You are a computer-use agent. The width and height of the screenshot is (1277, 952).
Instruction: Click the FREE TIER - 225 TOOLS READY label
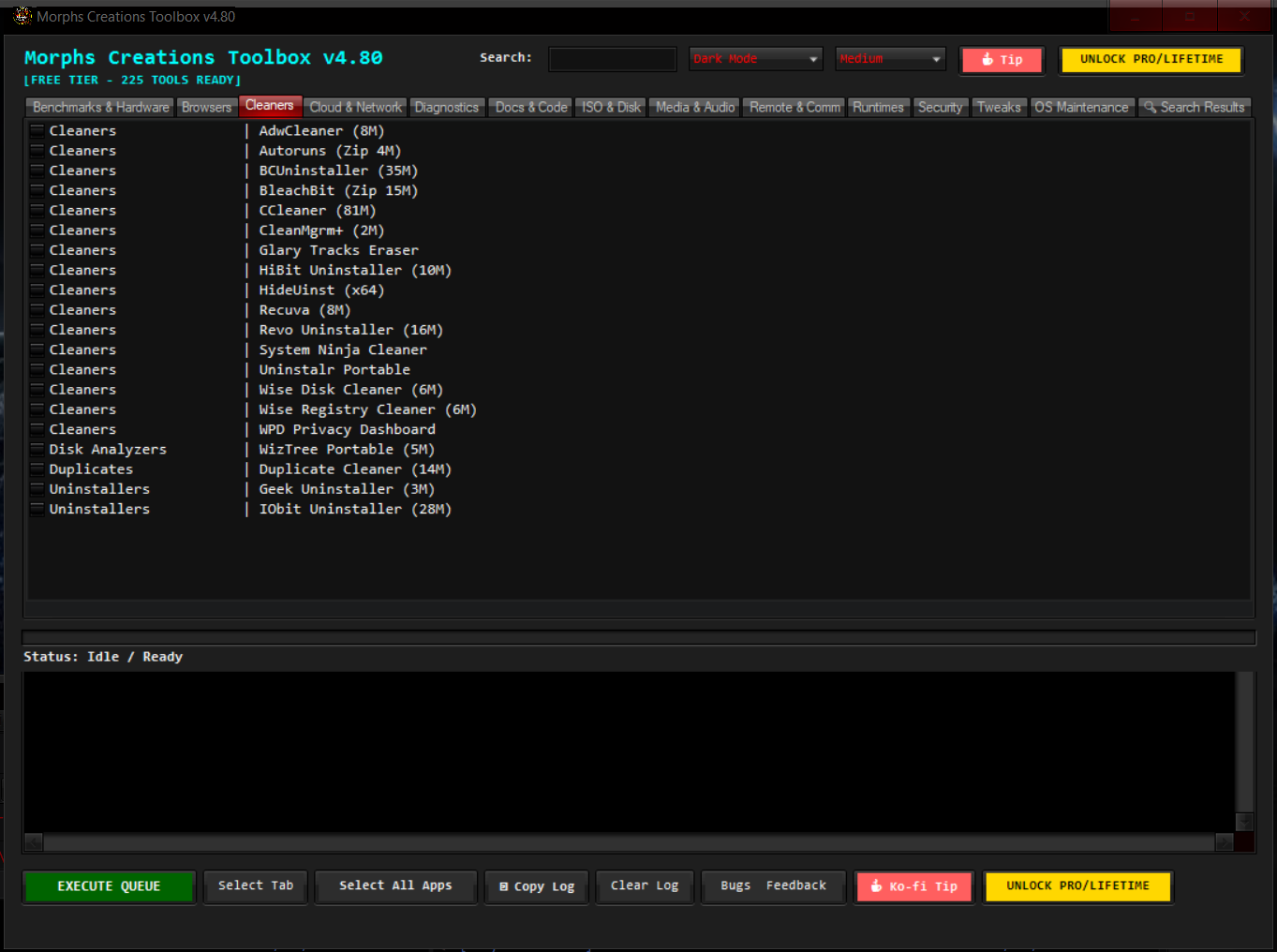(x=132, y=81)
